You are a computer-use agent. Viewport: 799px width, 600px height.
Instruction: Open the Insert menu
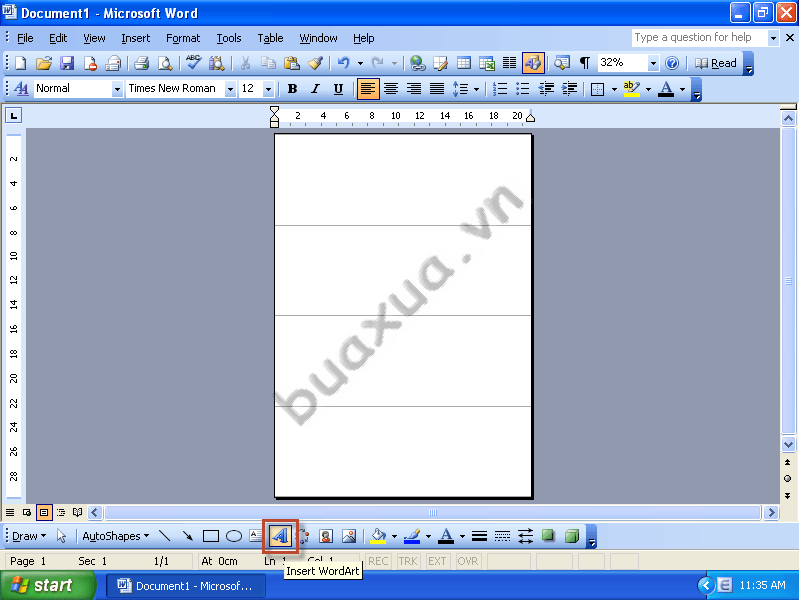pyautogui.click(x=136, y=38)
